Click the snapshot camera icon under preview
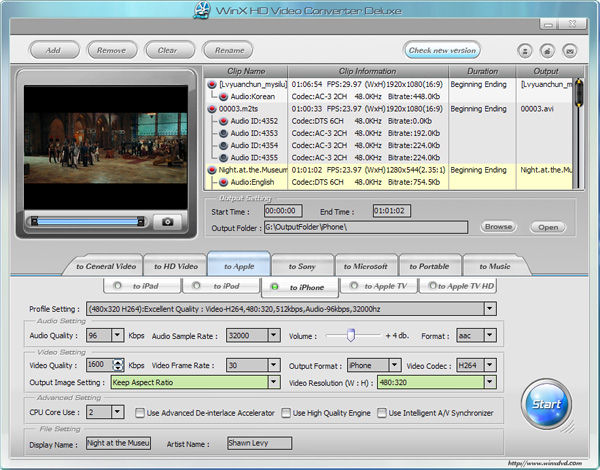The width and height of the screenshot is (600, 470). click(x=167, y=222)
